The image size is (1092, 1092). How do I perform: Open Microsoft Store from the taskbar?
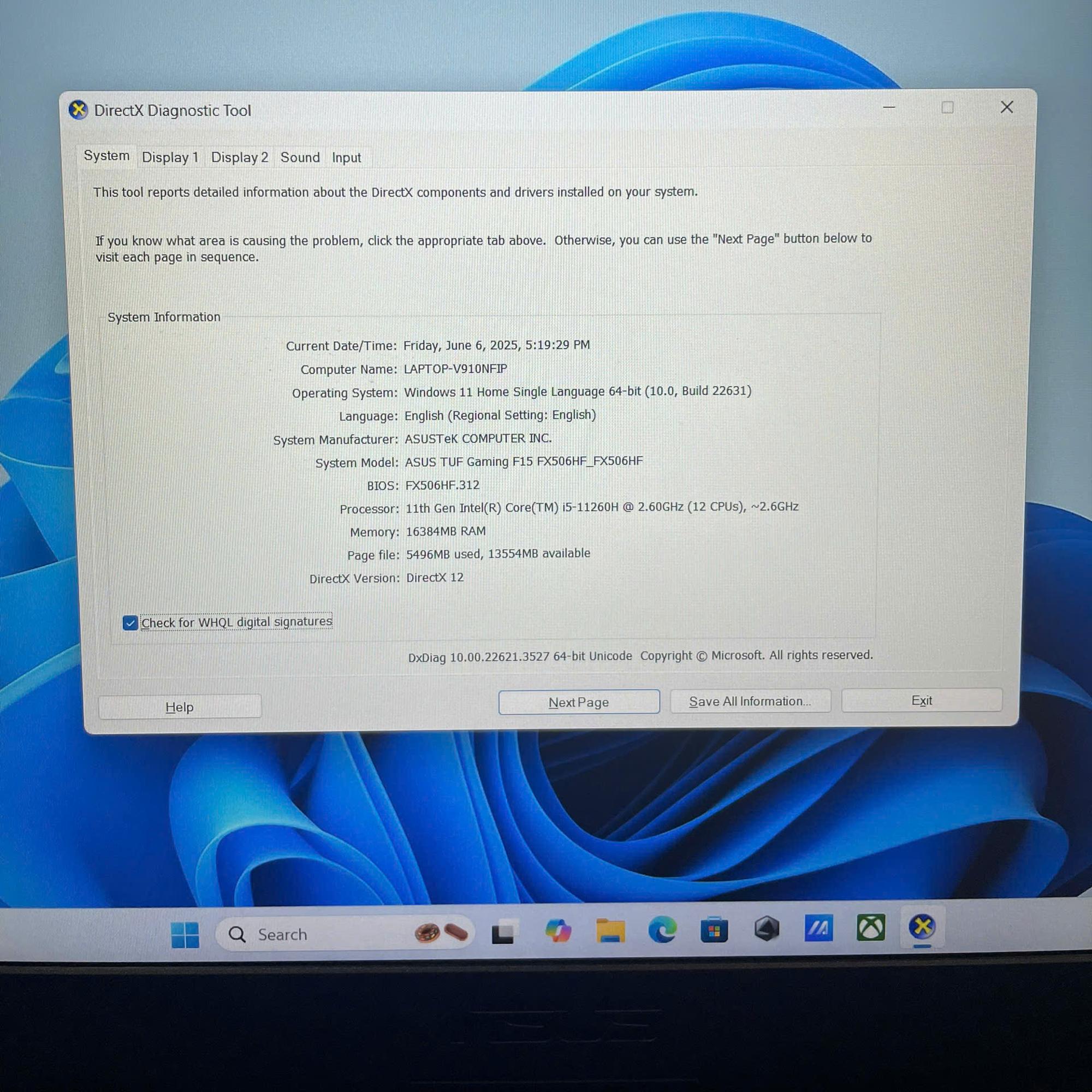point(714,930)
